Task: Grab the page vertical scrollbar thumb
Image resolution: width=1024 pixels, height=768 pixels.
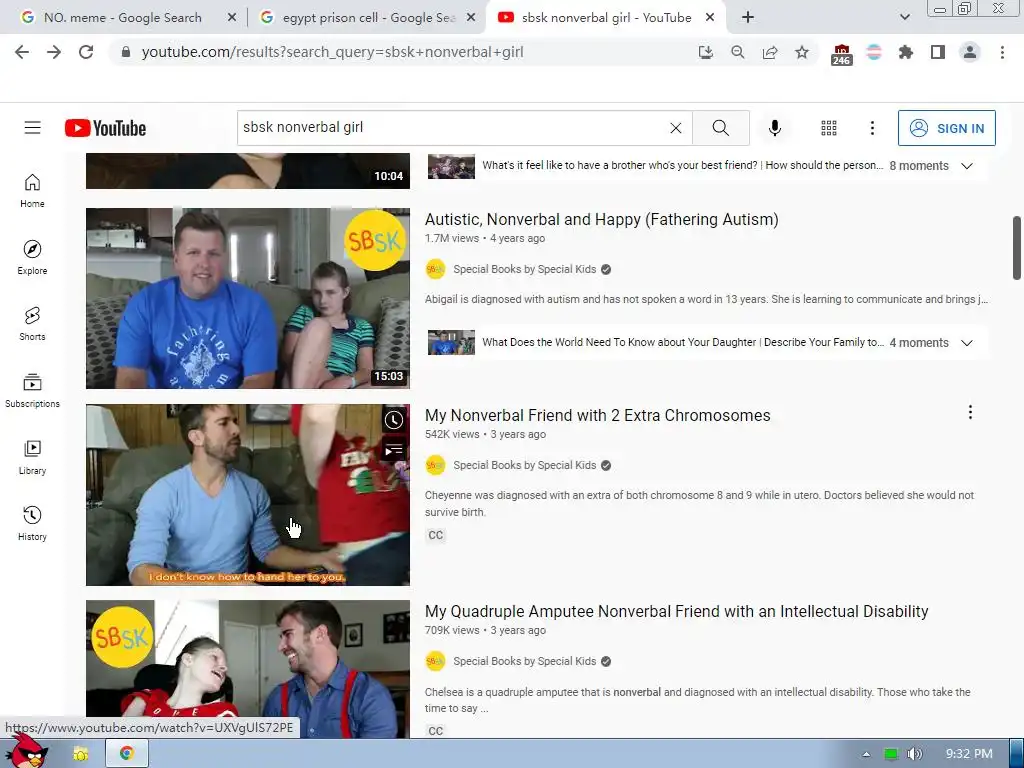Action: pyautogui.click(x=1017, y=248)
